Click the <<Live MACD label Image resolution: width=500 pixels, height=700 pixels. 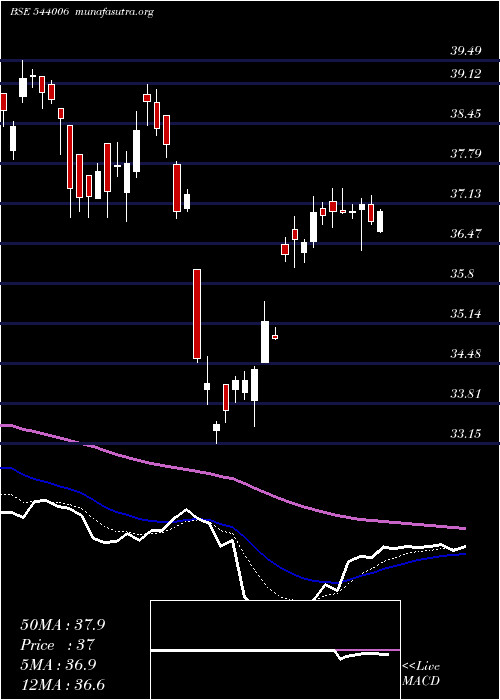coord(421,673)
